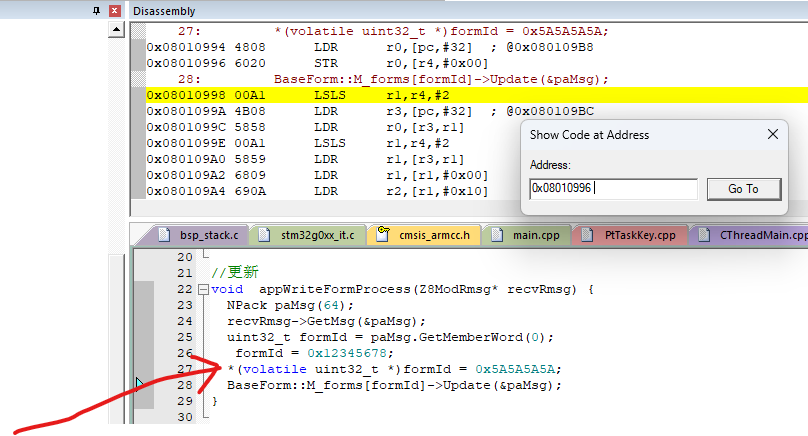Select disassembly line 0x080109A0 LDR

click(x=306, y=159)
